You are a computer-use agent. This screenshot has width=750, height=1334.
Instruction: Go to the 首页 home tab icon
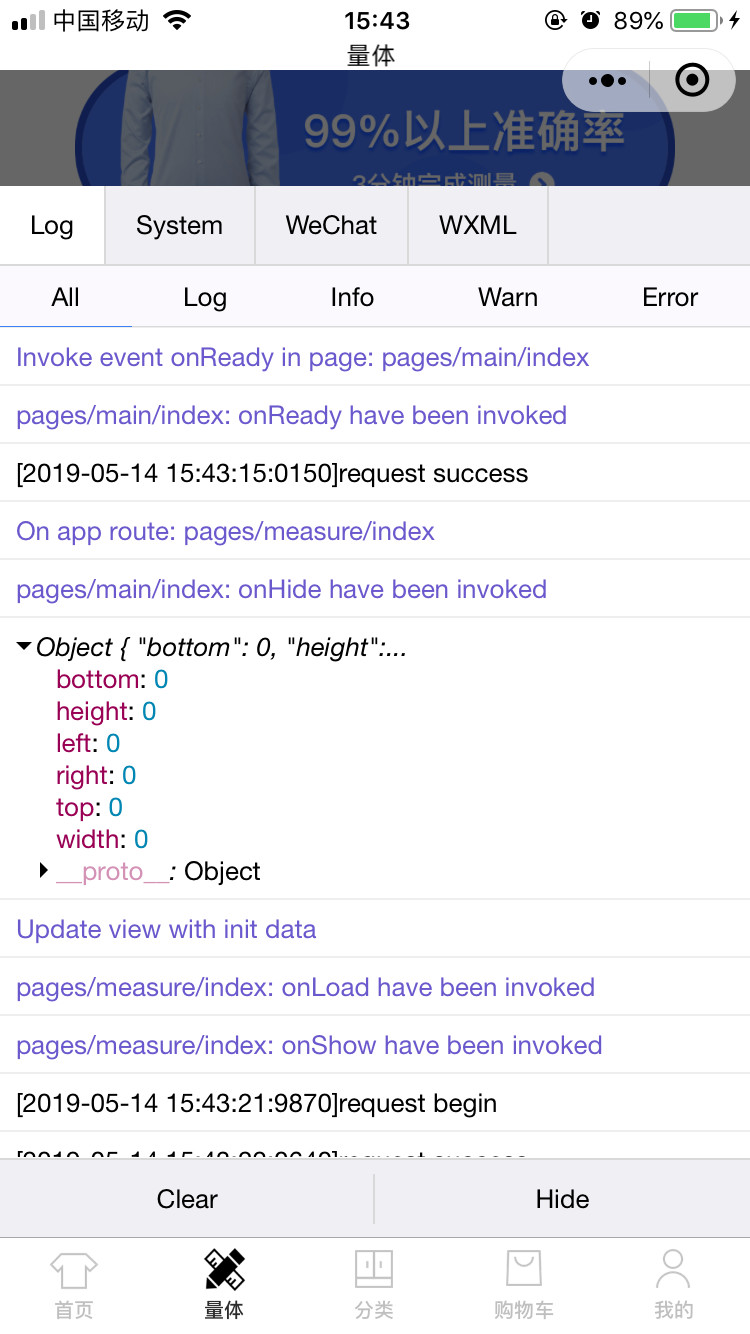coord(74,1270)
